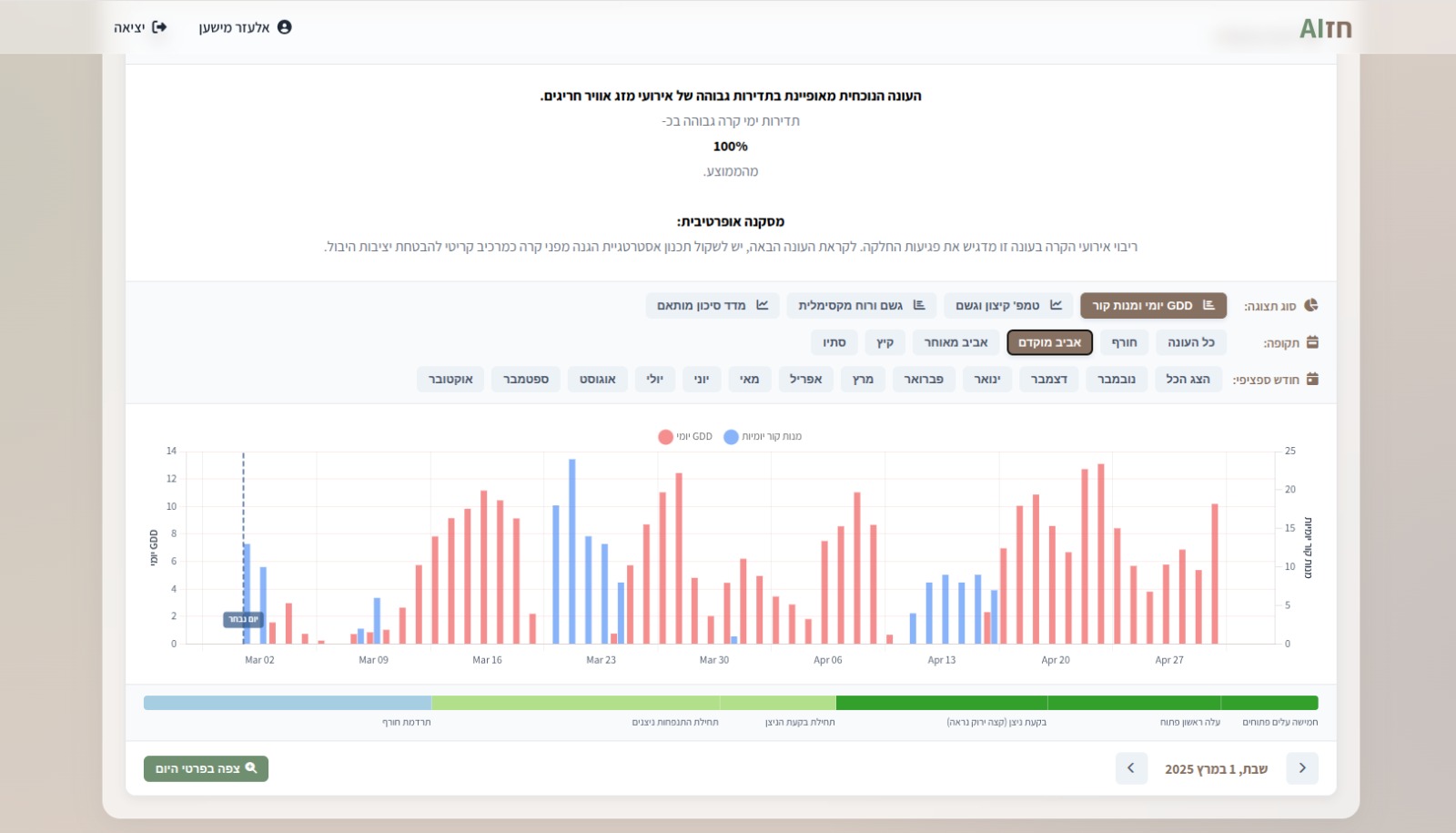Click the הצג הכל months button

[1188, 379]
